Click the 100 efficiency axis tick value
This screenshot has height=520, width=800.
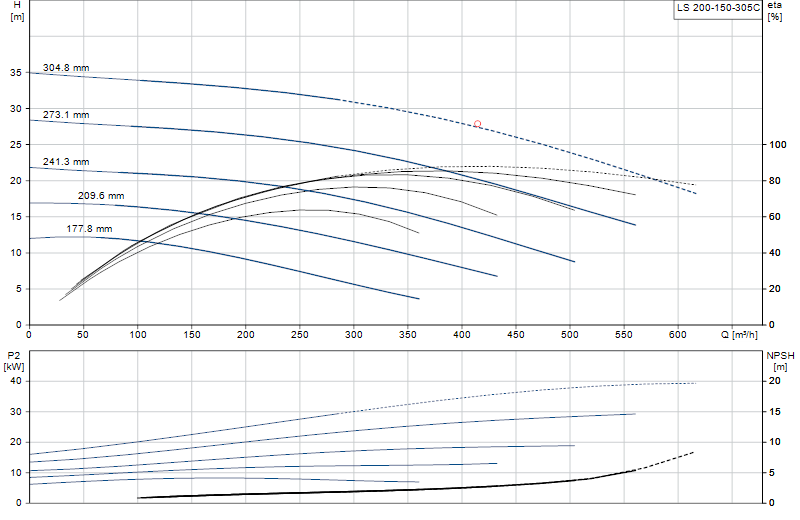click(778, 145)
